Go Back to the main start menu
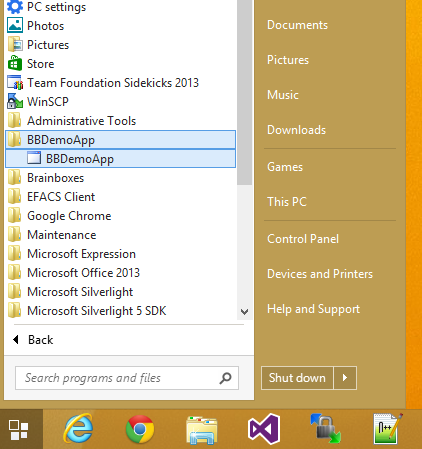 tap(33, 340)
